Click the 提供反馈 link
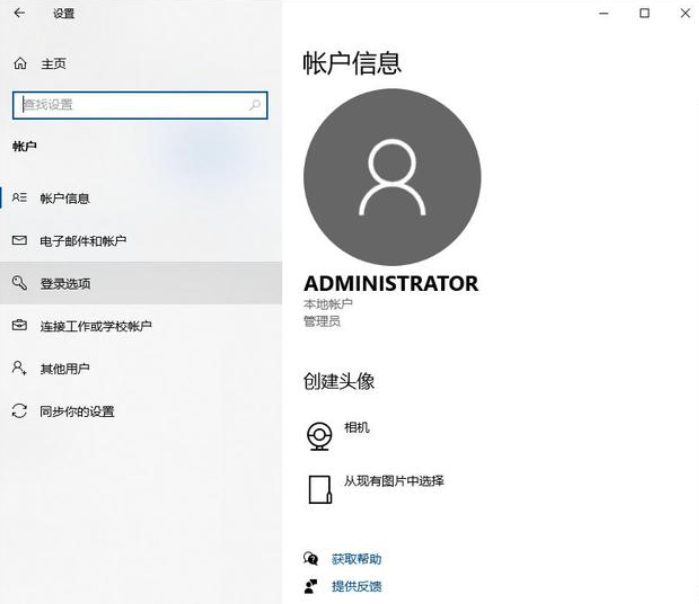This screenshot has width=699, height=604. (356, 586)
